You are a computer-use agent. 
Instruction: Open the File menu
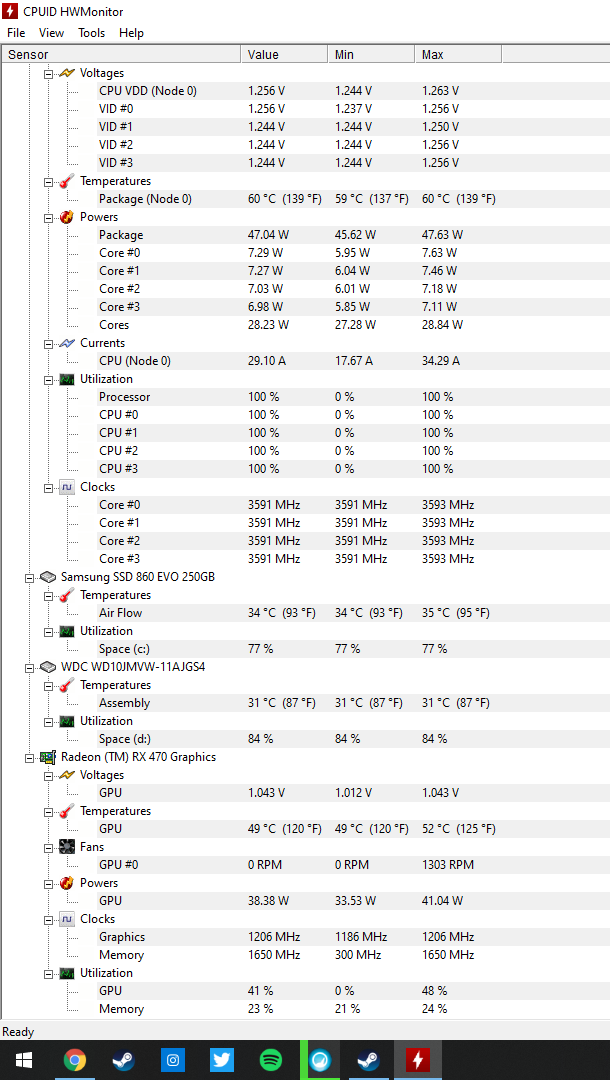point(16,33)
